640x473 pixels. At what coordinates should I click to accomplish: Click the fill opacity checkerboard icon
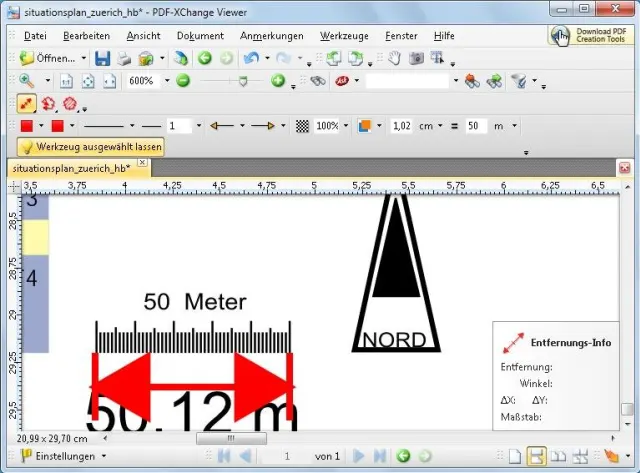[x=302, y=126]
